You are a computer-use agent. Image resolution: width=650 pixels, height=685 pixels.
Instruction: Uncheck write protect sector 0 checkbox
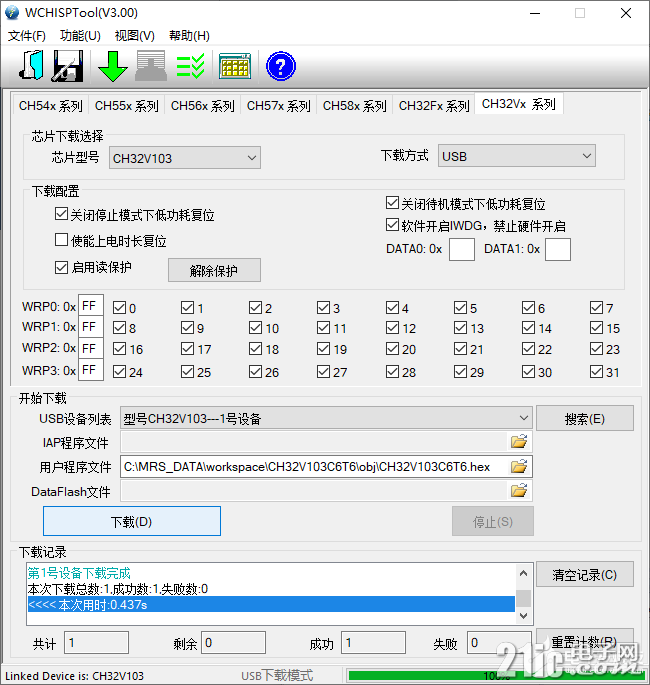pyautogui.click(x=119, y=308)
